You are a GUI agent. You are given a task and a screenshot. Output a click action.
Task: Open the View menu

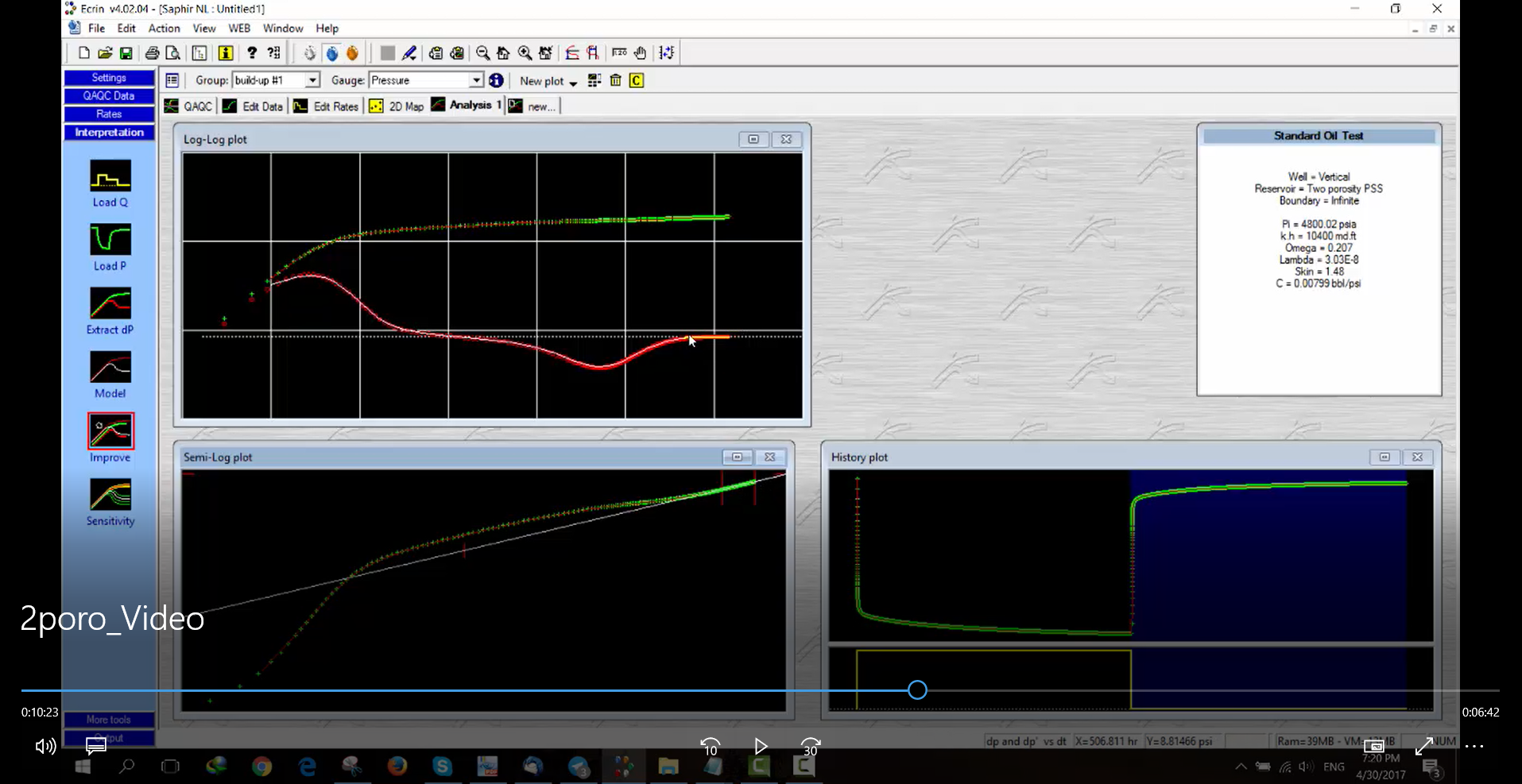tap(204, 28)
